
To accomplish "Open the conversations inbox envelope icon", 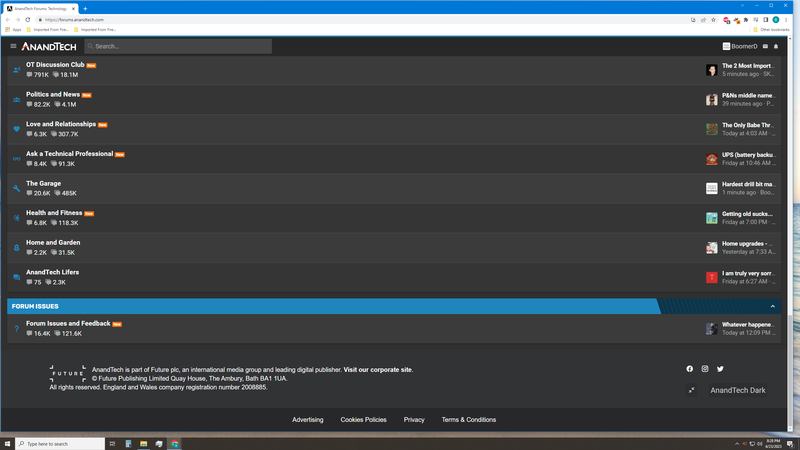I will pos(765,46).
